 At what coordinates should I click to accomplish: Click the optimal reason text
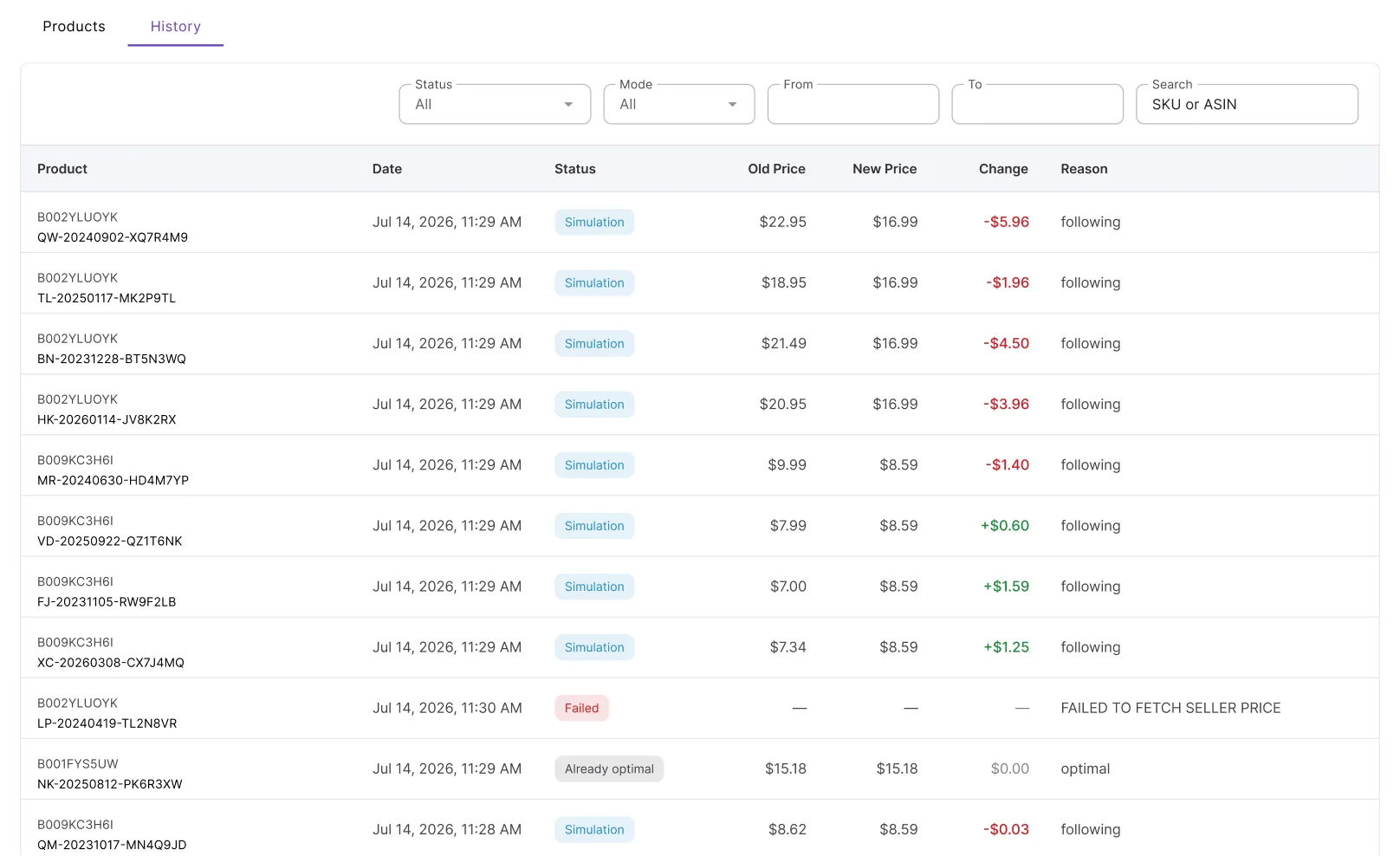coord(1086,768)
